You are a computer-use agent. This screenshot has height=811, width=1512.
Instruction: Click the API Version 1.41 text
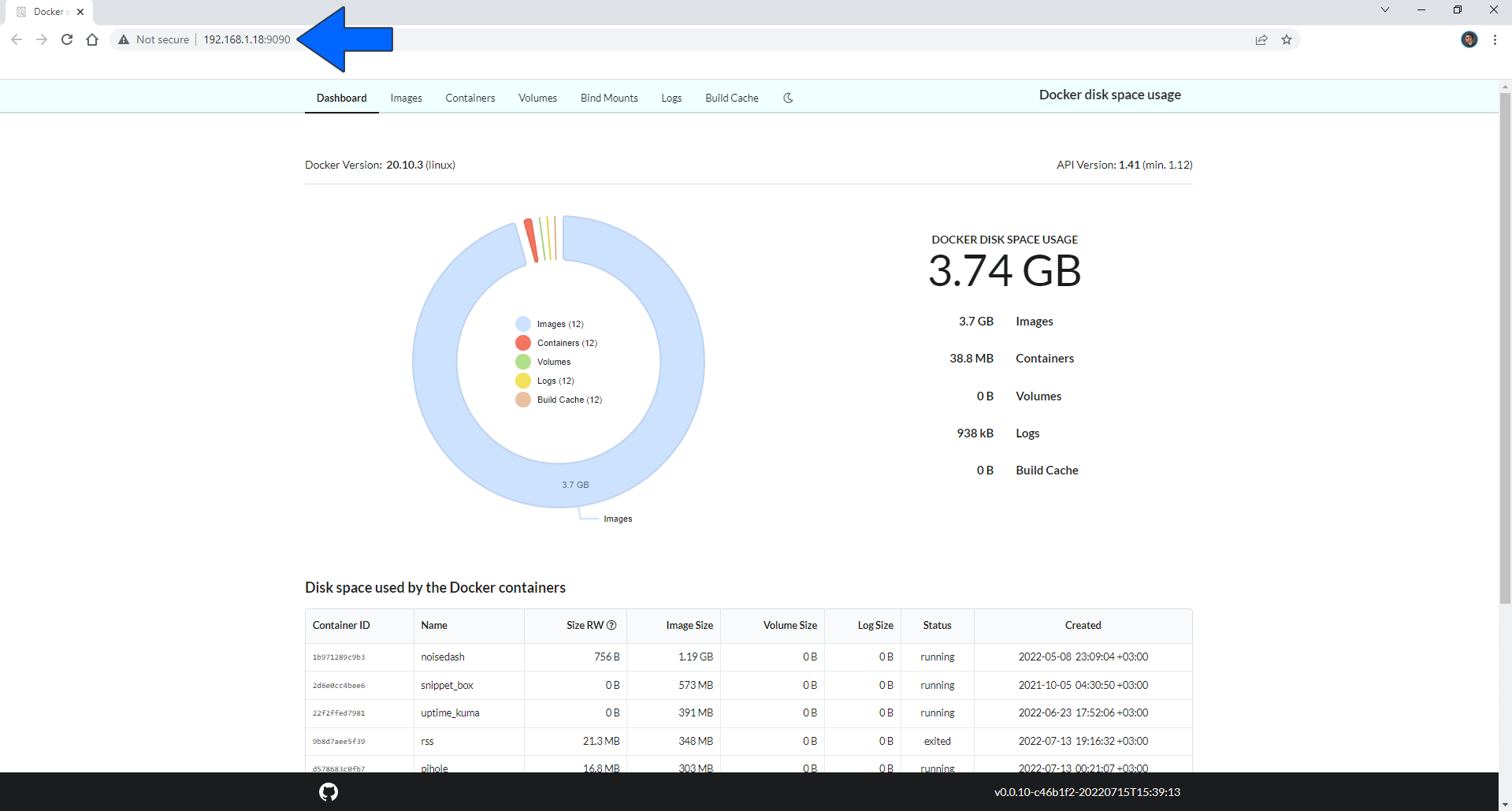1124,165
